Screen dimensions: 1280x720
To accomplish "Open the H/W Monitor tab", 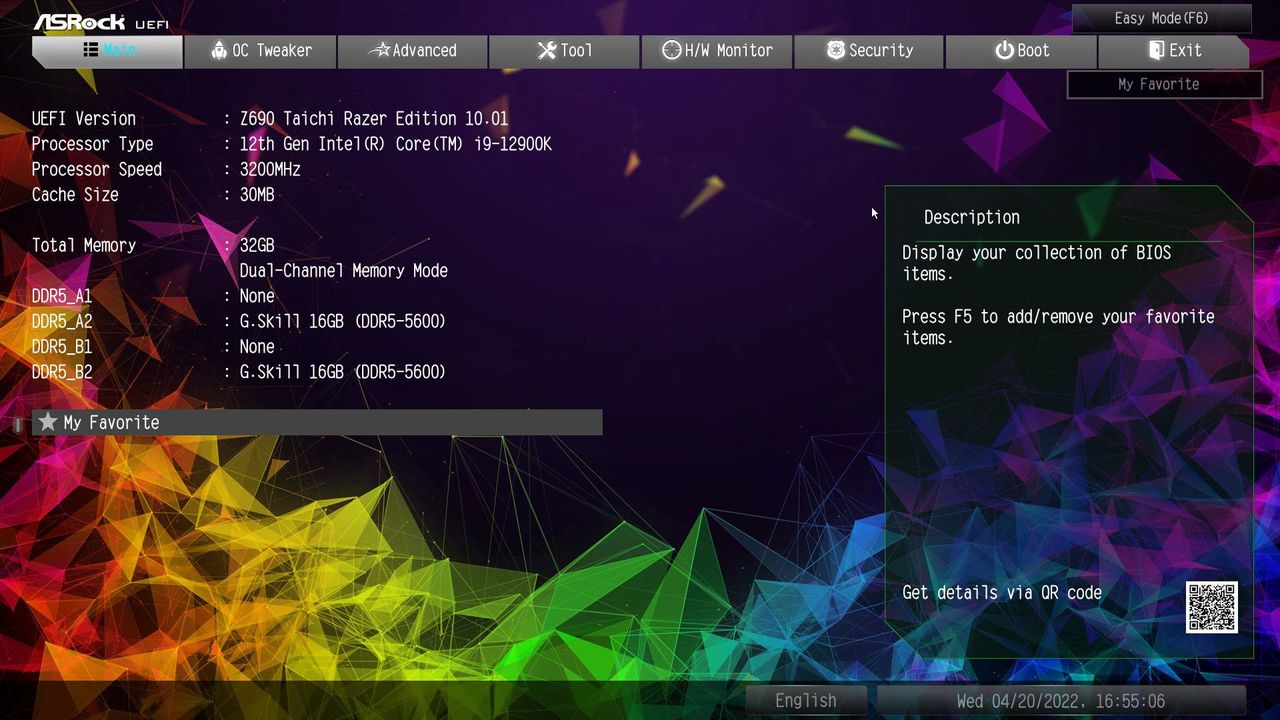I will pos(717,51).
